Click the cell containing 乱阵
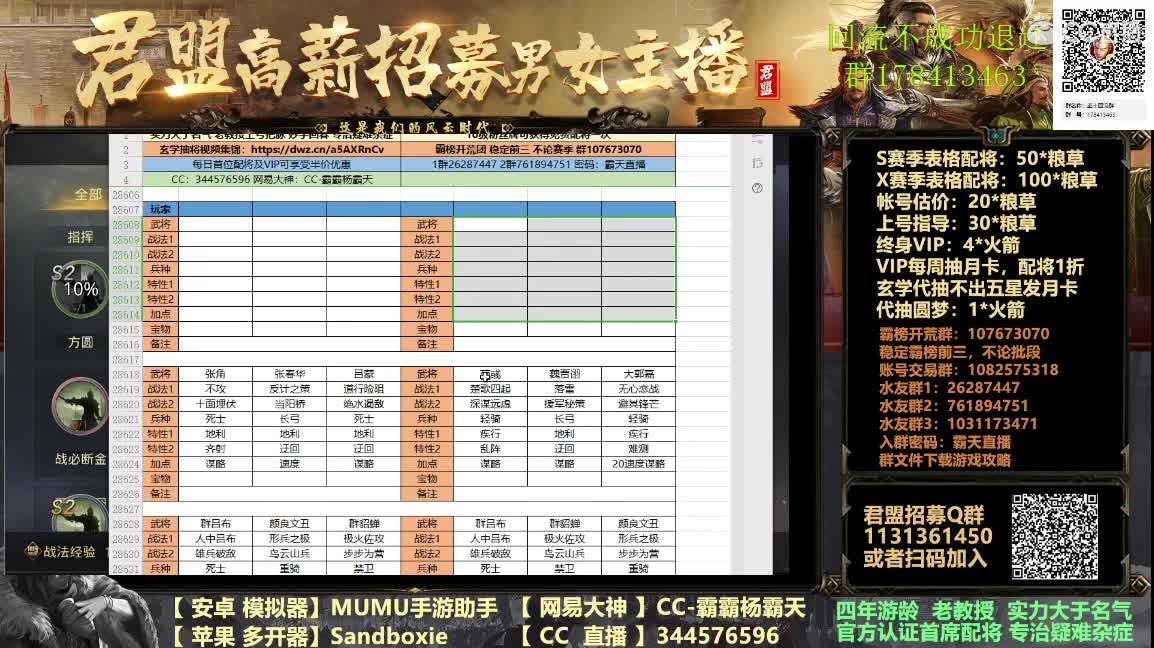The height and width of the screenshot is (648, 1154). coord(490,448)
